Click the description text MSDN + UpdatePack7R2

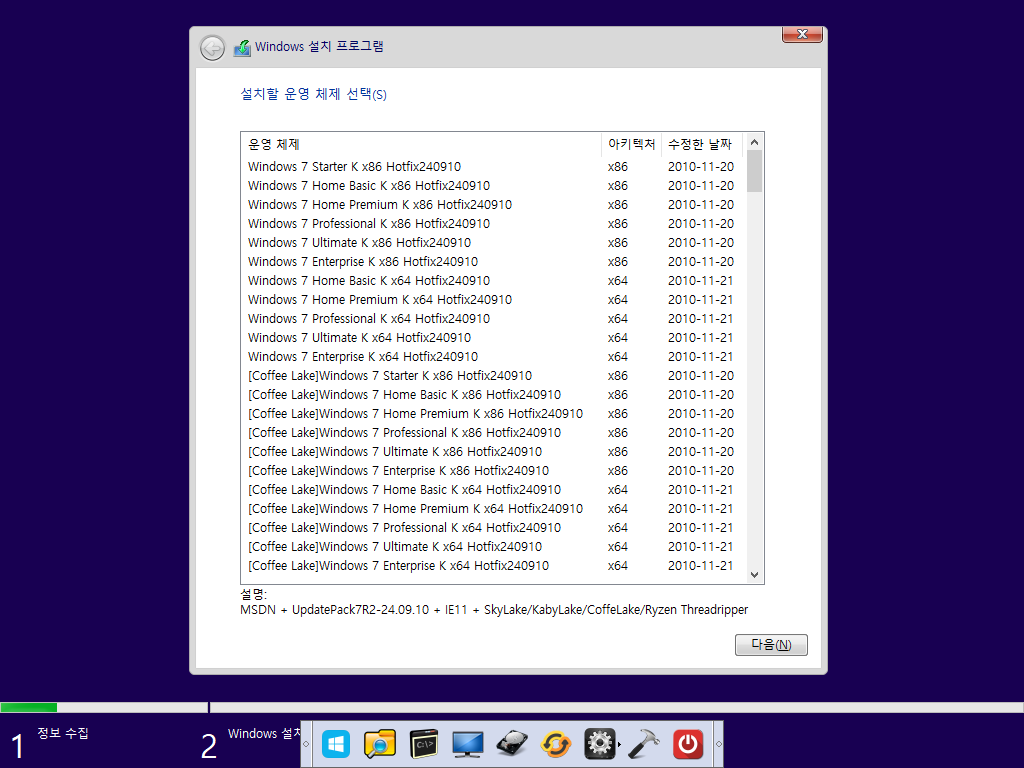tap(494, 609)
